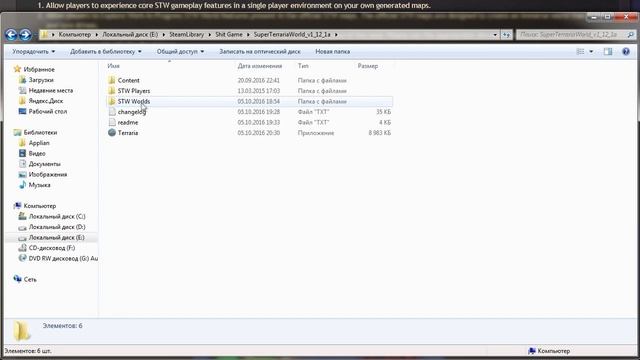Go forward with the Forward arrow button
640x360 pixels.
coord(25,35)
